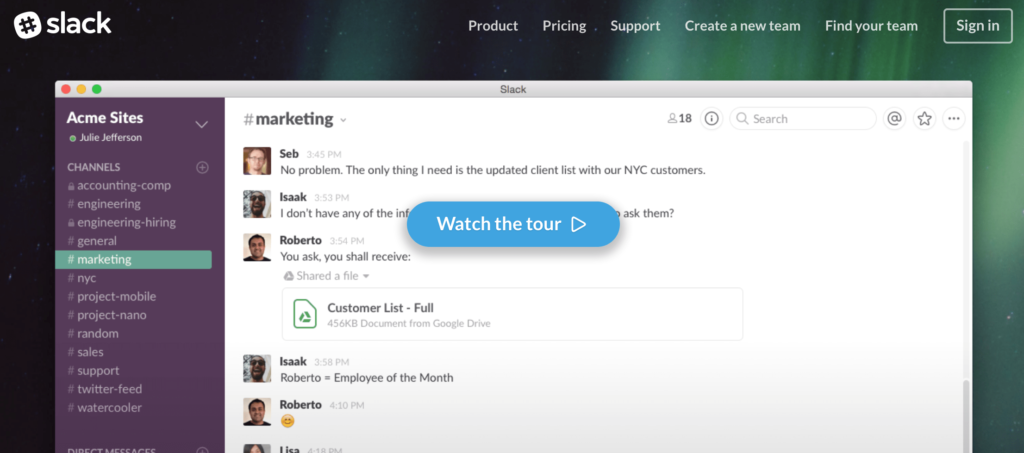Open starred items star icon

[925, 119]
